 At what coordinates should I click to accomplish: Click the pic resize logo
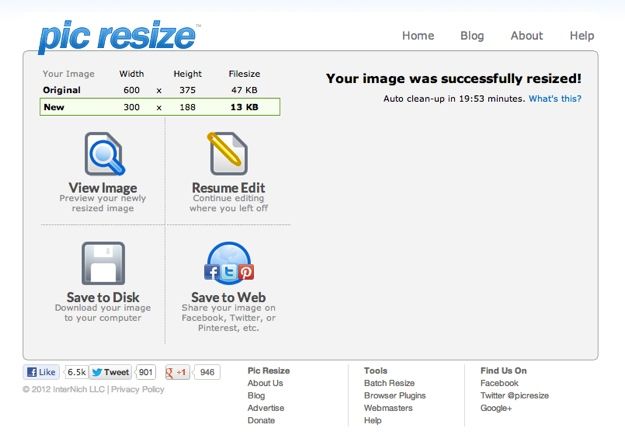coord(118,37)
